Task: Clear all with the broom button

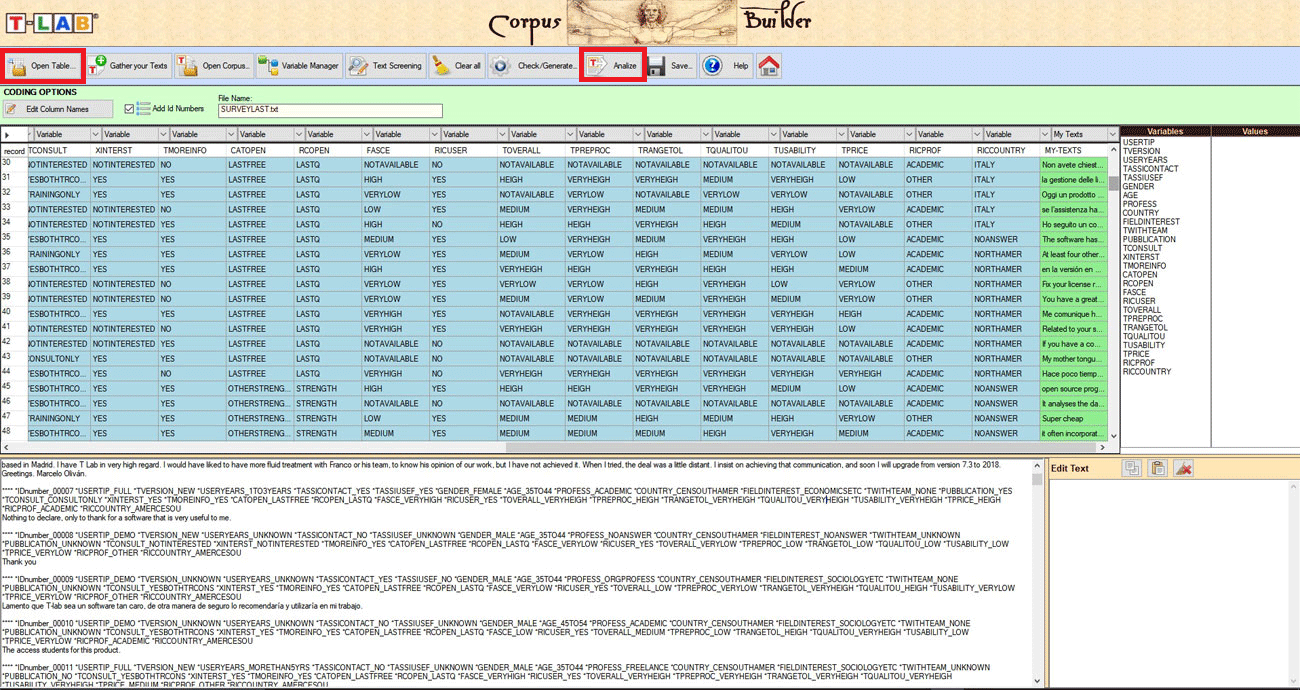Action: click(457, 66)
